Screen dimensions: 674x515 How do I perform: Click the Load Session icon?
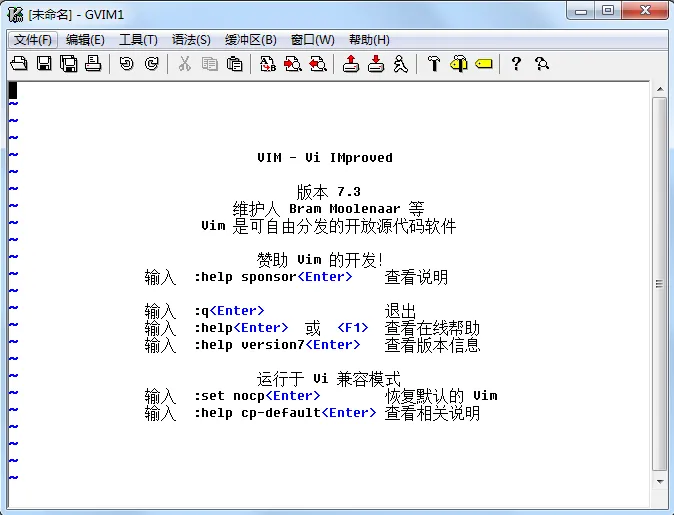(351, 64)
